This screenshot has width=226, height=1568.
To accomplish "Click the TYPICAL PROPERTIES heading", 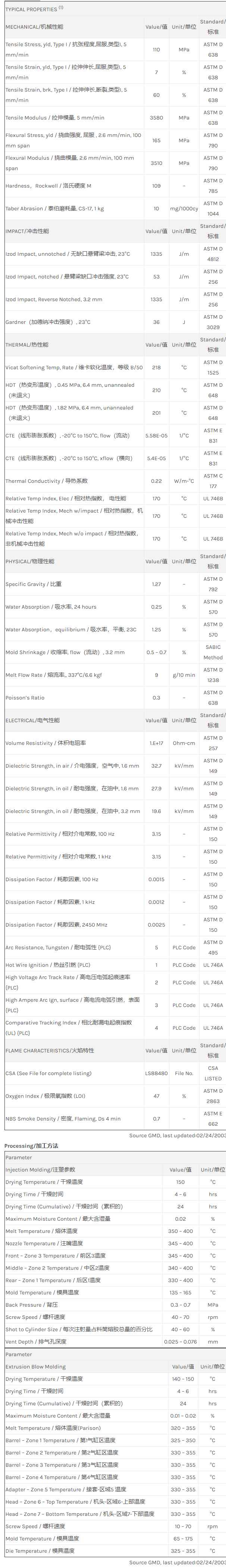I will [34, 9].
